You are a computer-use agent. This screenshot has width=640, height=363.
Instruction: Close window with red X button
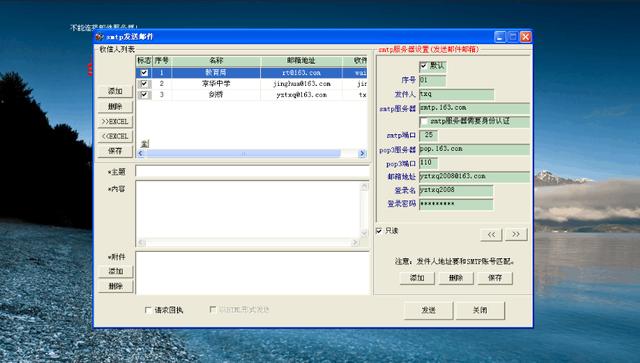(526, 37)
